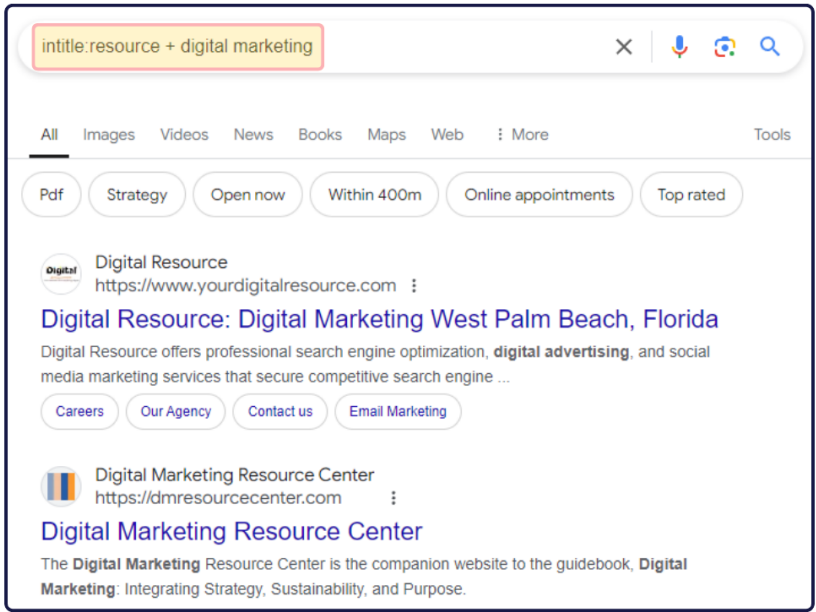Open Google Lens image search
816x612 pixels.
724,47
